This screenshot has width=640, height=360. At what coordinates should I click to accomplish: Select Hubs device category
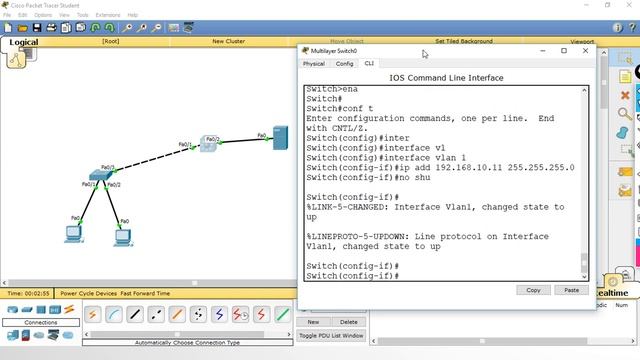[x=41, y=310]
